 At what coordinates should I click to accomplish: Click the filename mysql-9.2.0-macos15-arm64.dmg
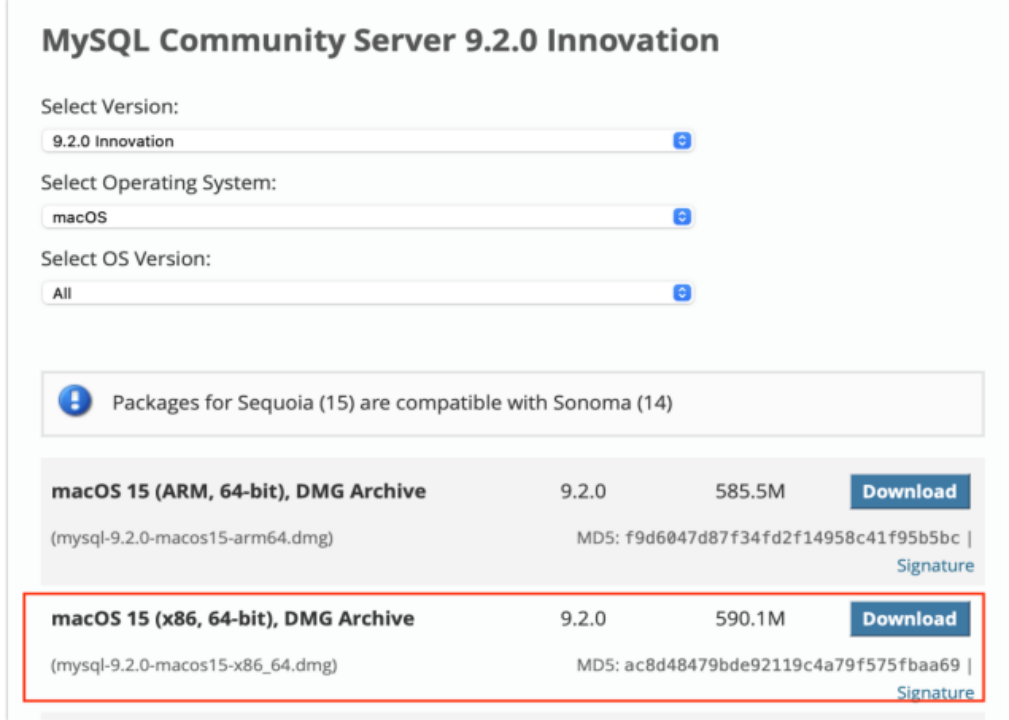pyautogui.click(x=192, y=537)
